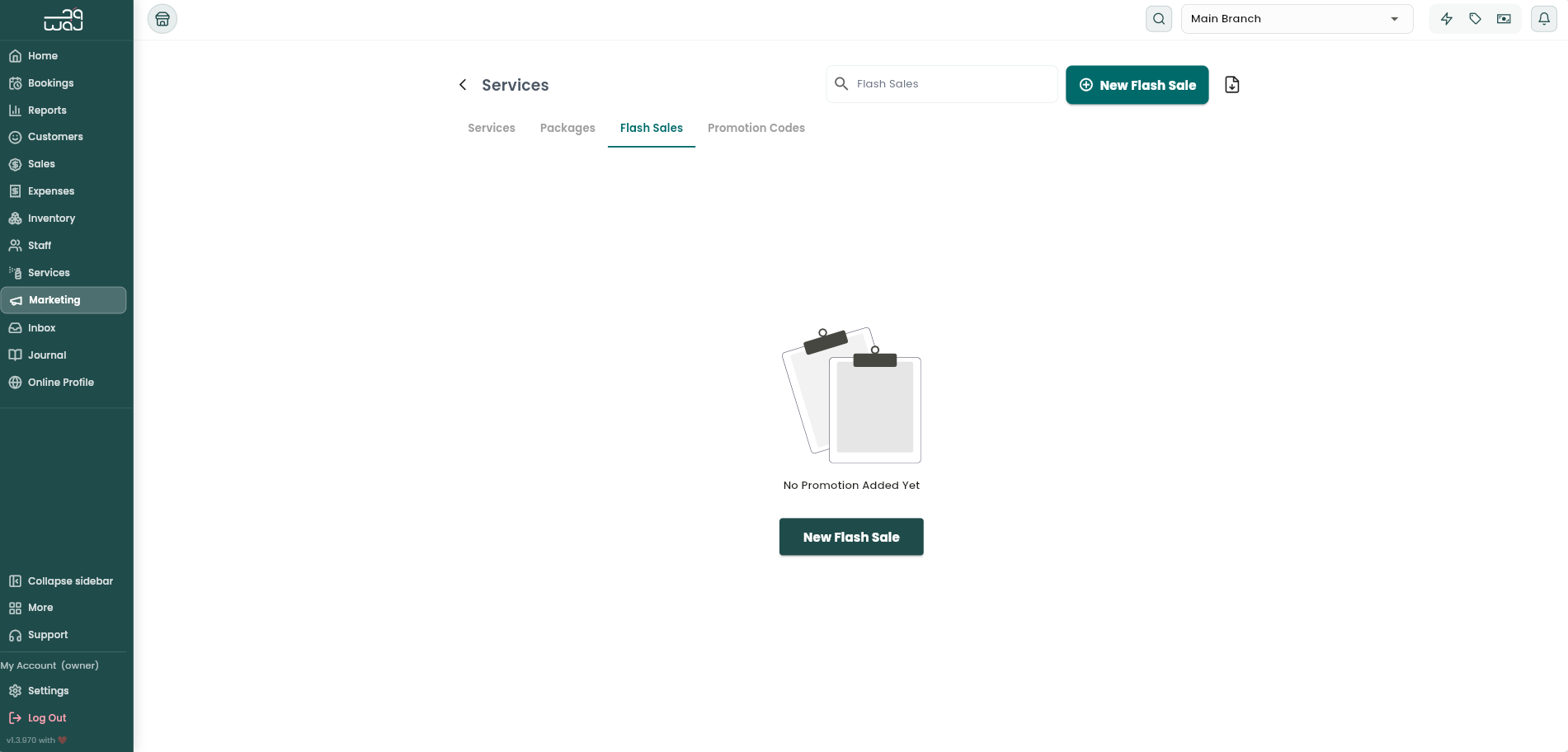Click the top New Flash Sale button

pyautogui.click(x=1137, y=85)
